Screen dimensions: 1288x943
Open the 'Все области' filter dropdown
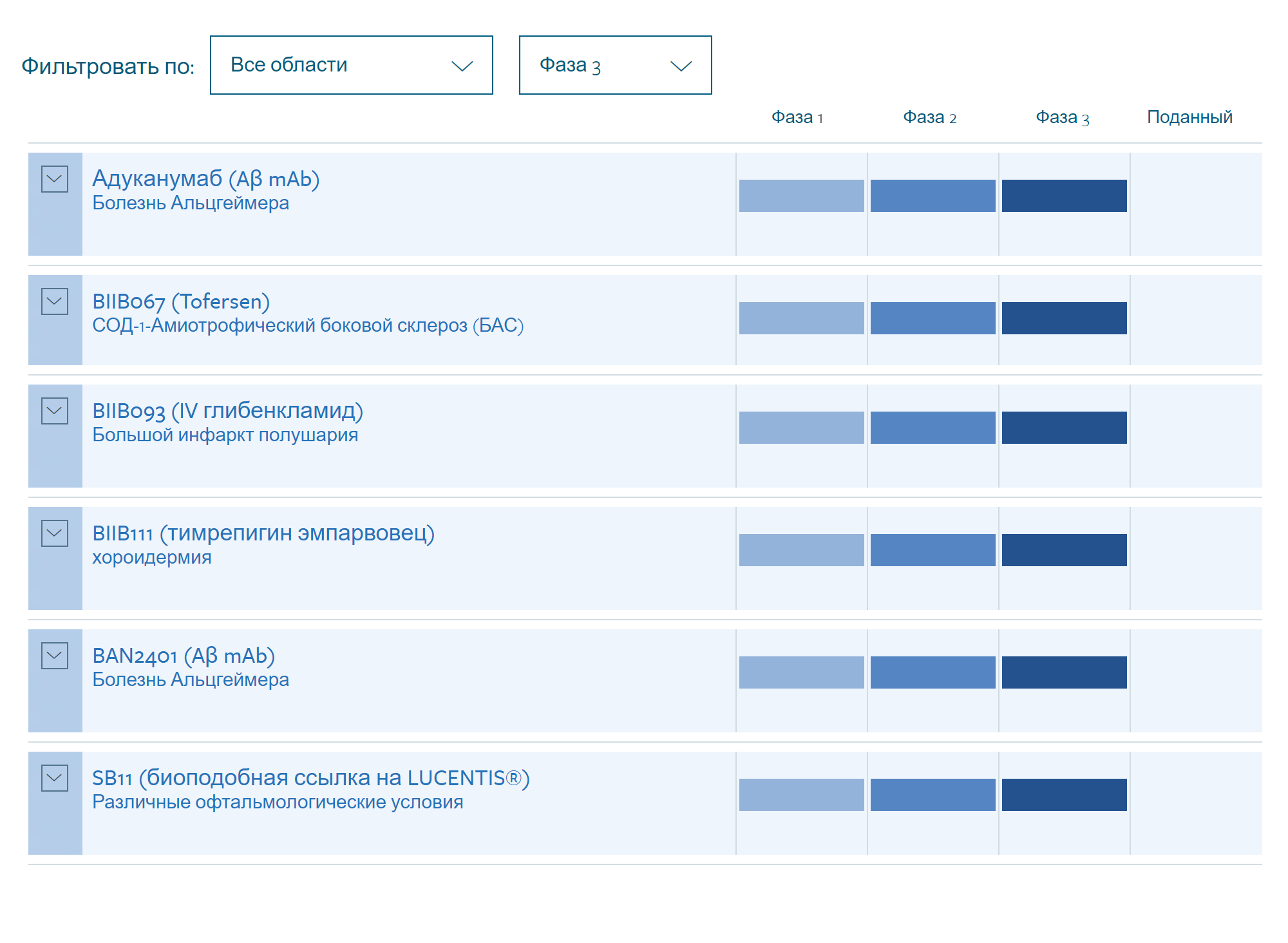(x=352, y=65)
